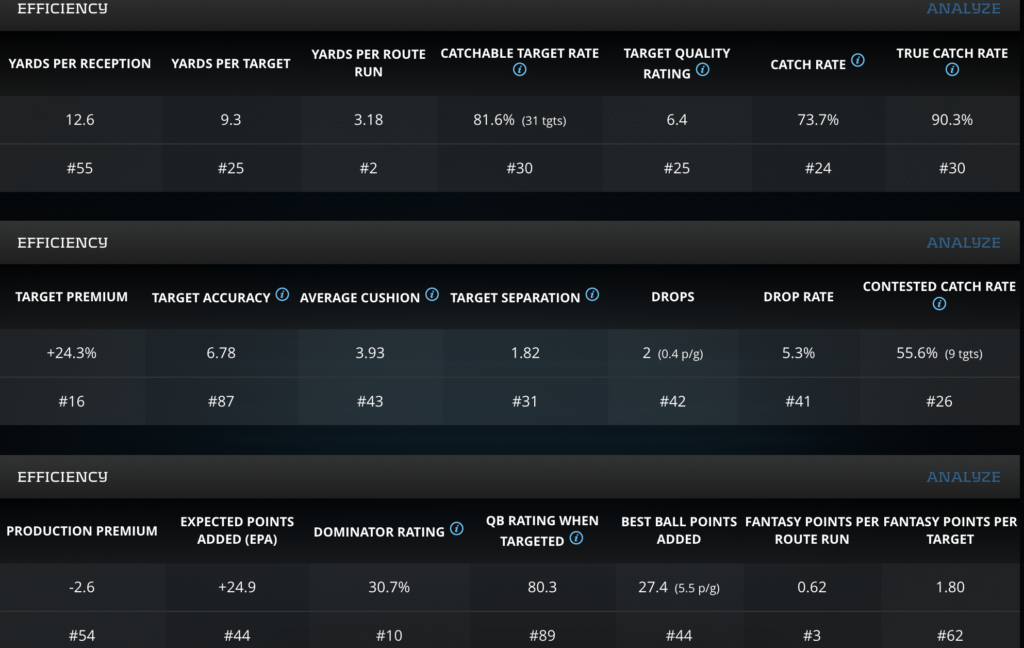Screen dimensions: 1024x648
Task: Open the QB Rating When Targeted info icon
Action: click(x=576, y=538)
